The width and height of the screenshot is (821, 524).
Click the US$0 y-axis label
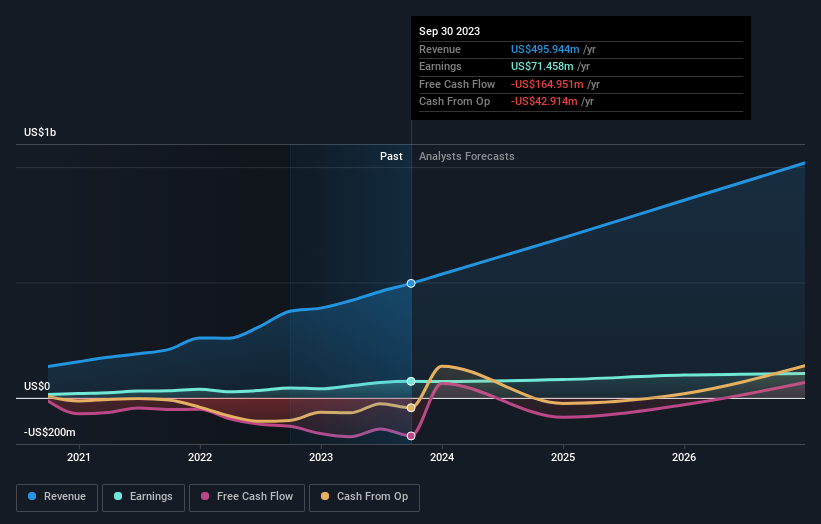point(37,386)
